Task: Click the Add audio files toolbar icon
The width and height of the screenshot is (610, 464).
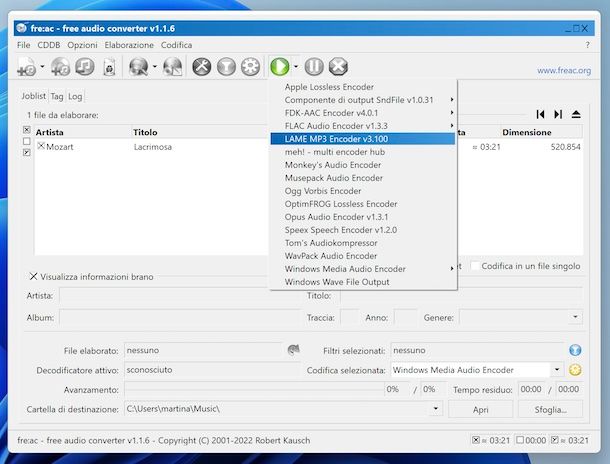Action: tap(26, 67)
